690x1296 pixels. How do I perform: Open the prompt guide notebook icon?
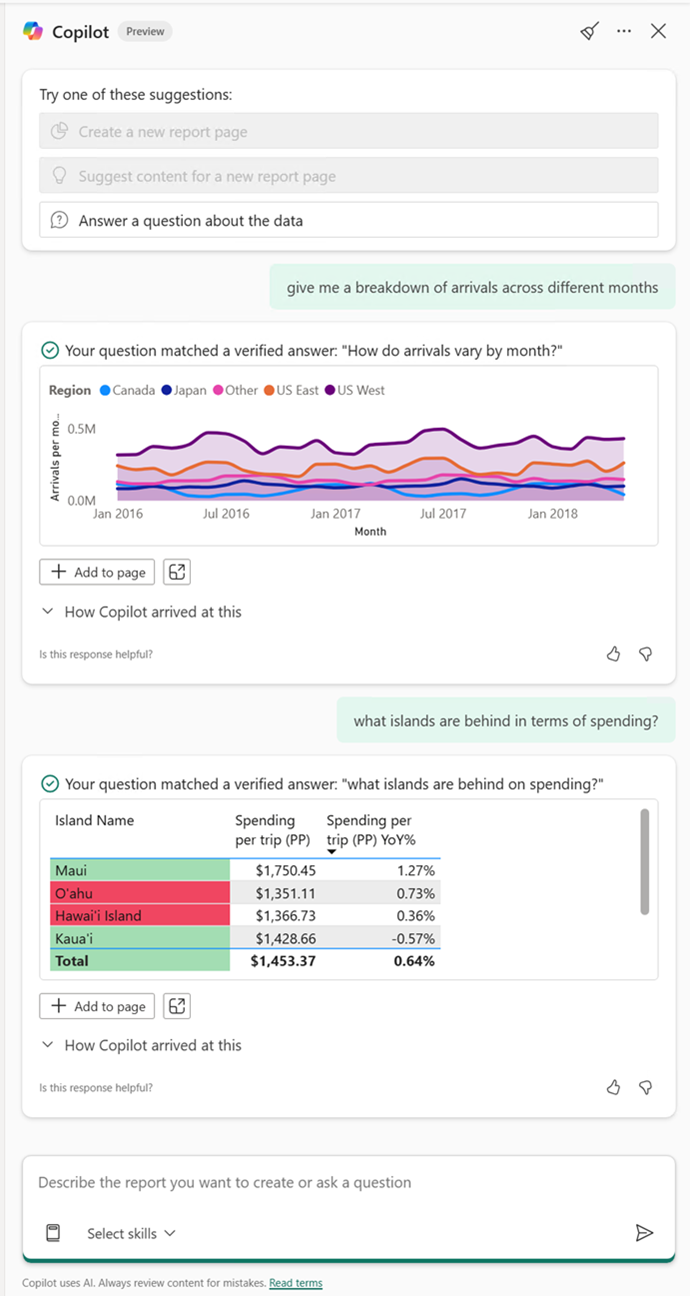[x=54, y=1233]
